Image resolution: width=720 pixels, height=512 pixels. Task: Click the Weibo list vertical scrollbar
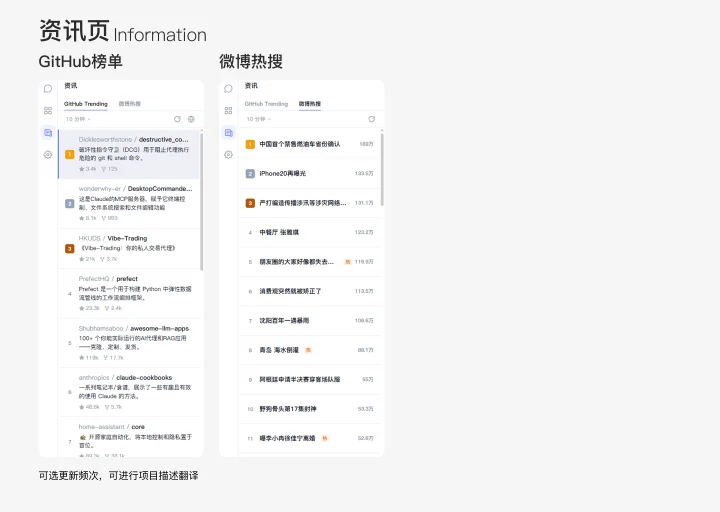382,169
